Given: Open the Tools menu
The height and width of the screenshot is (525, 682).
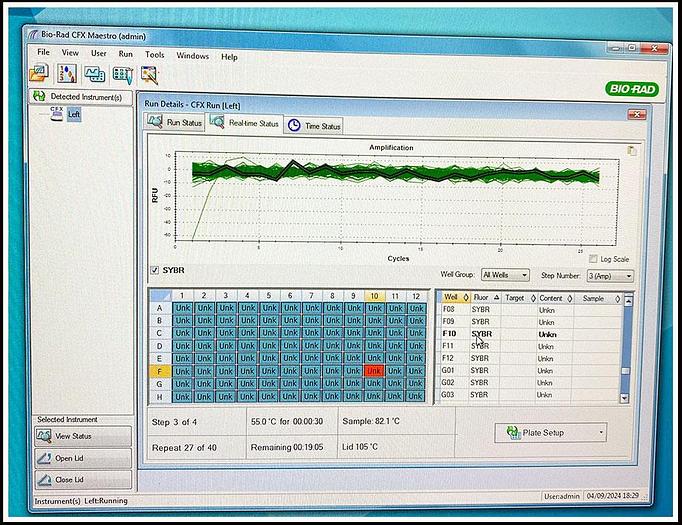Looking at the screenshot, I should point(155,54).
